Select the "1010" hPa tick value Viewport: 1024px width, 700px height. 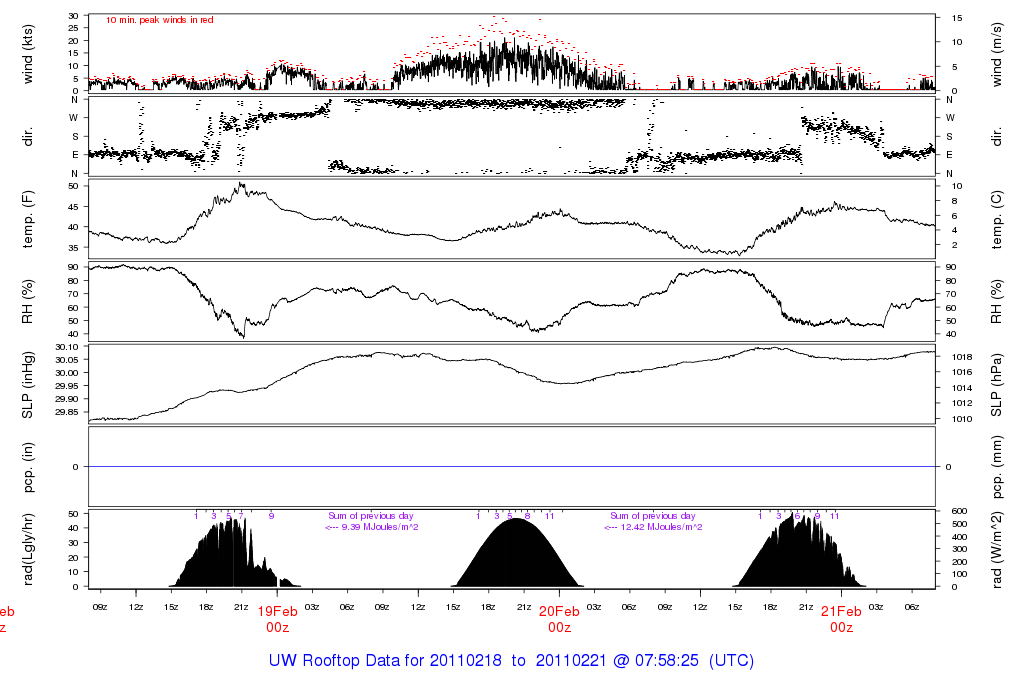[x=962, y=419]
